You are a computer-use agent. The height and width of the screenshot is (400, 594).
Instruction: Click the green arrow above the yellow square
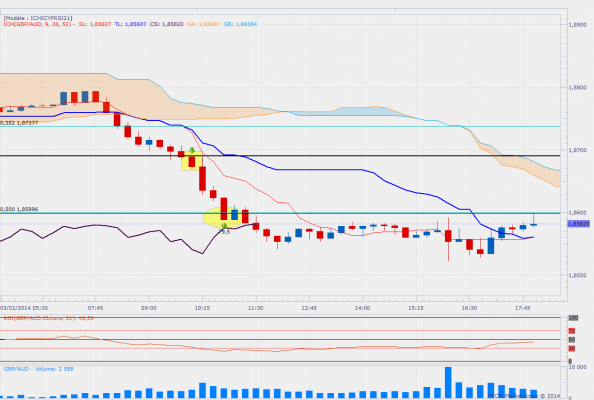tap(192, 150)
